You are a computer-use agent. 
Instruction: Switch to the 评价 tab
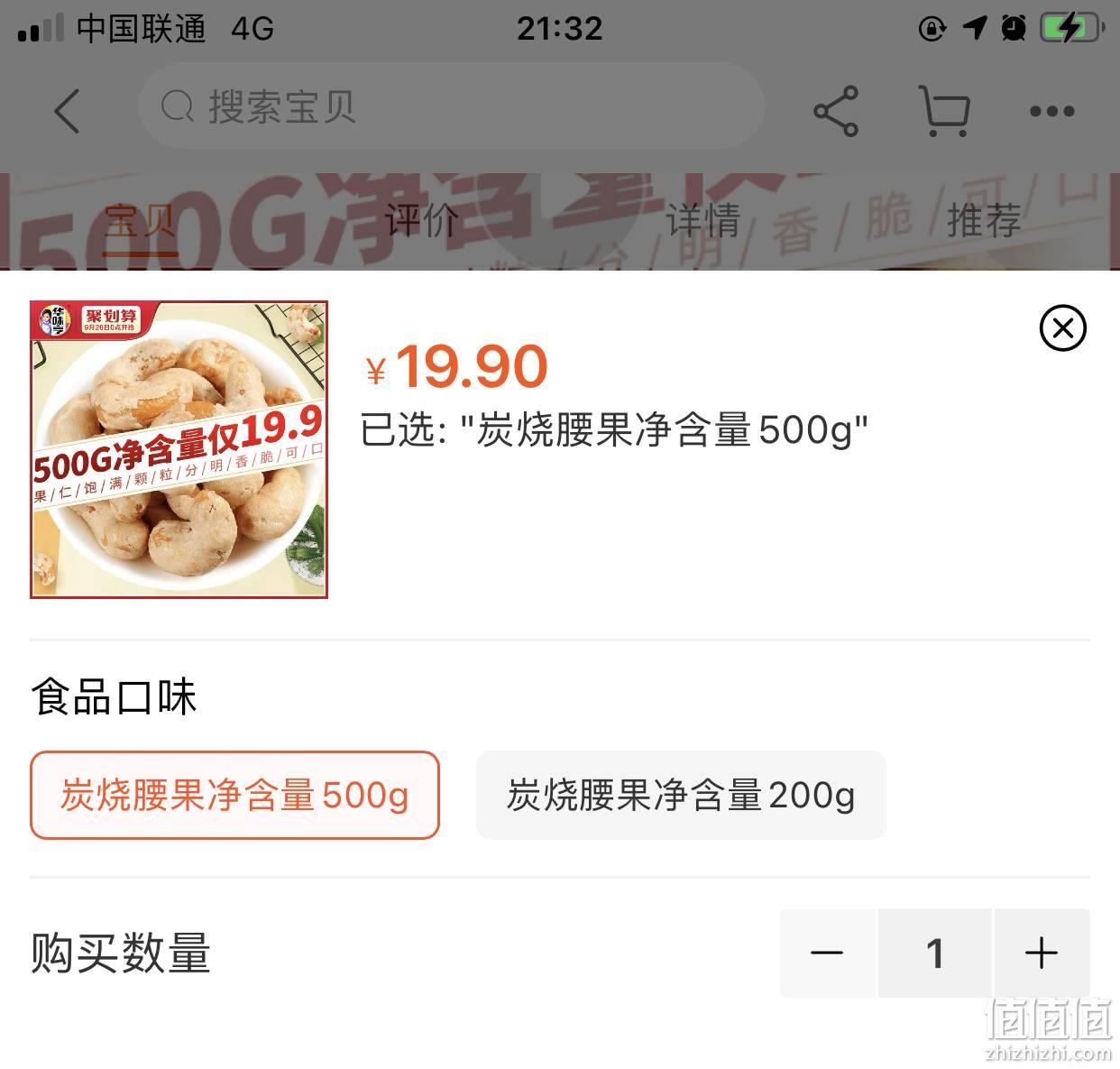click(421, 222)
